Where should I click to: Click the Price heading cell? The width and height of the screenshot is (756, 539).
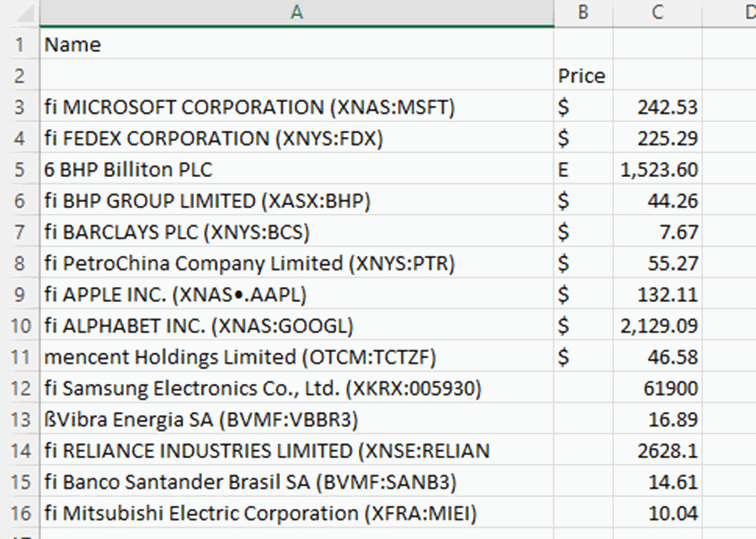pos(582,76)
